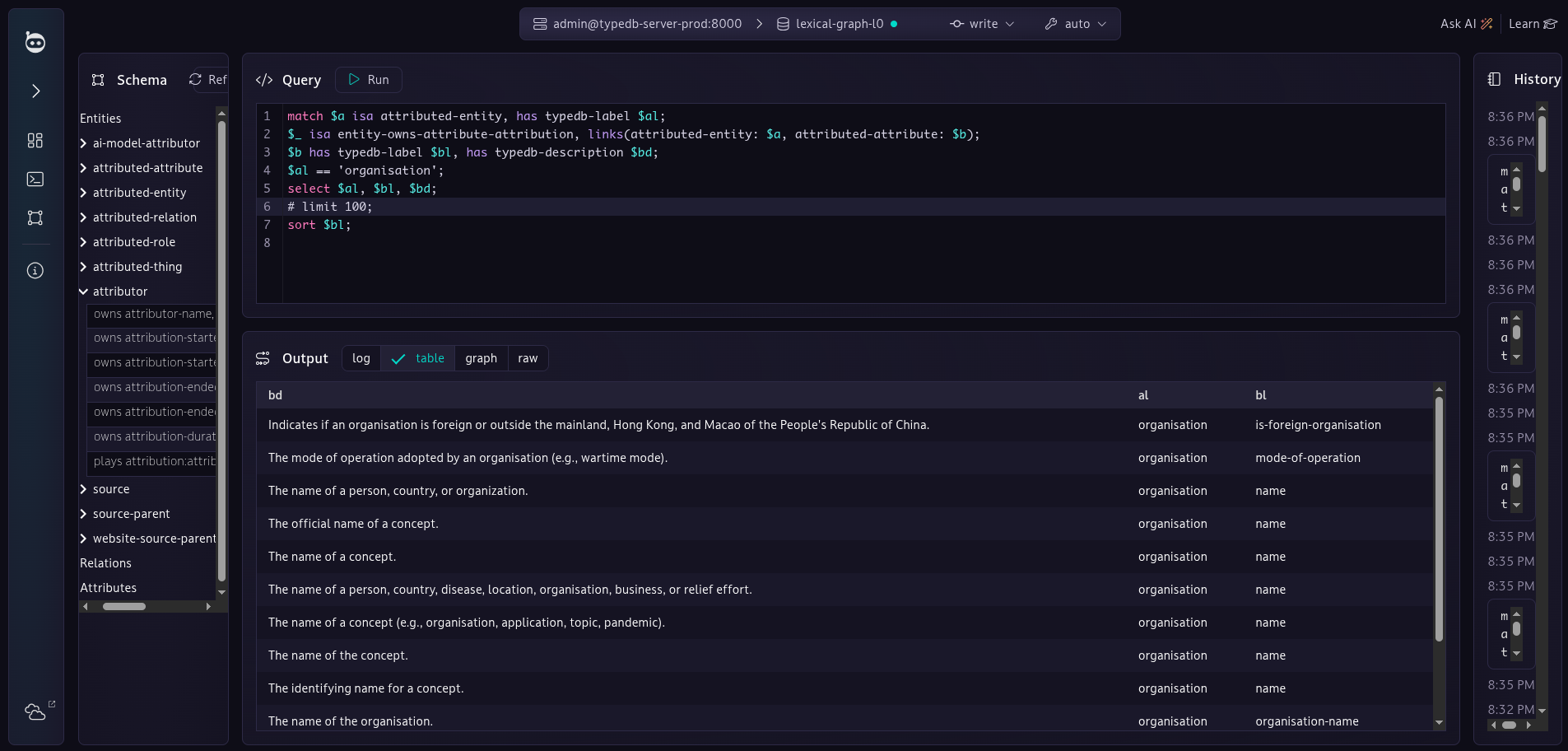Image resolution: width=1568 pixels, height=751 pixels.
Task: Click the database cylinder icon
Action: (x=783, y=24)
